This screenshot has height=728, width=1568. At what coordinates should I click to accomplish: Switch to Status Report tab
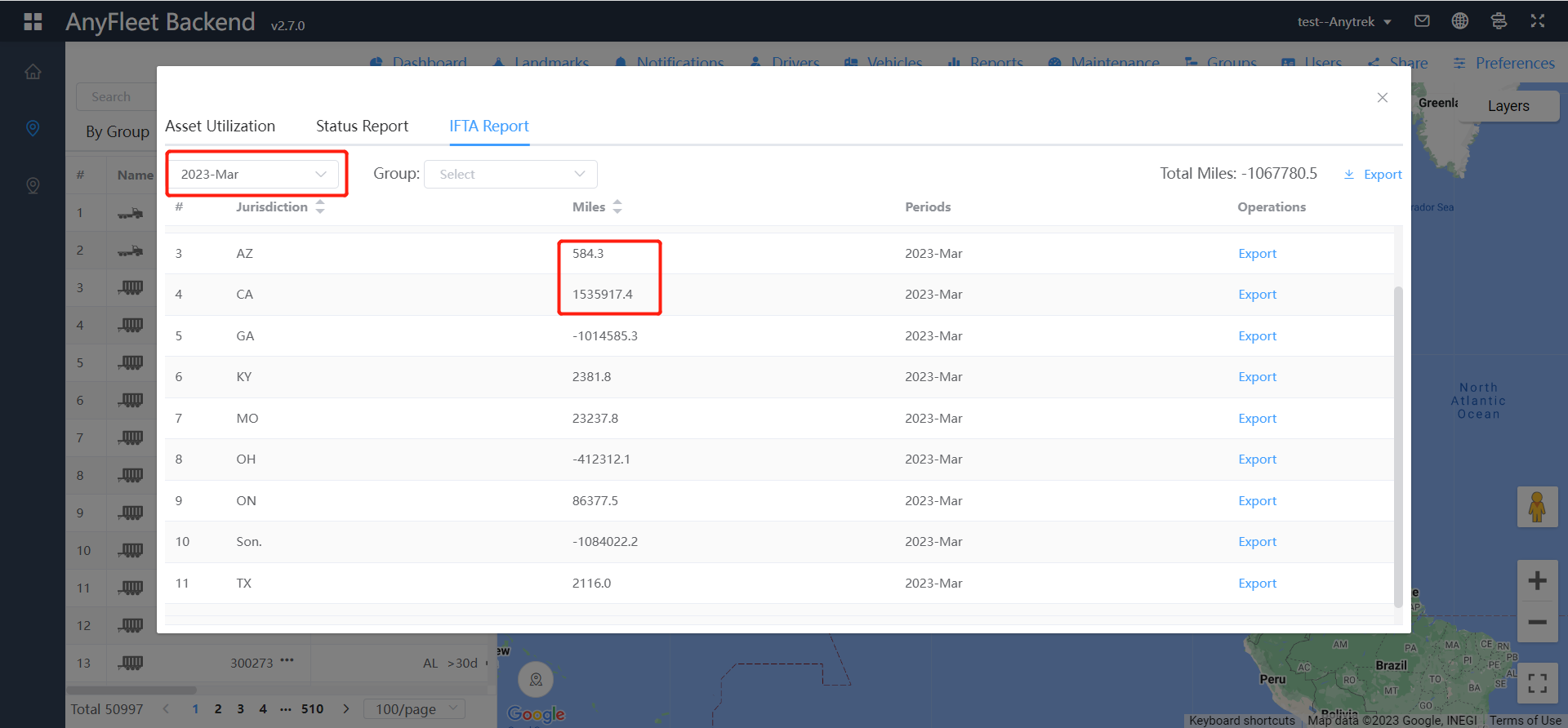coord(362,126)
